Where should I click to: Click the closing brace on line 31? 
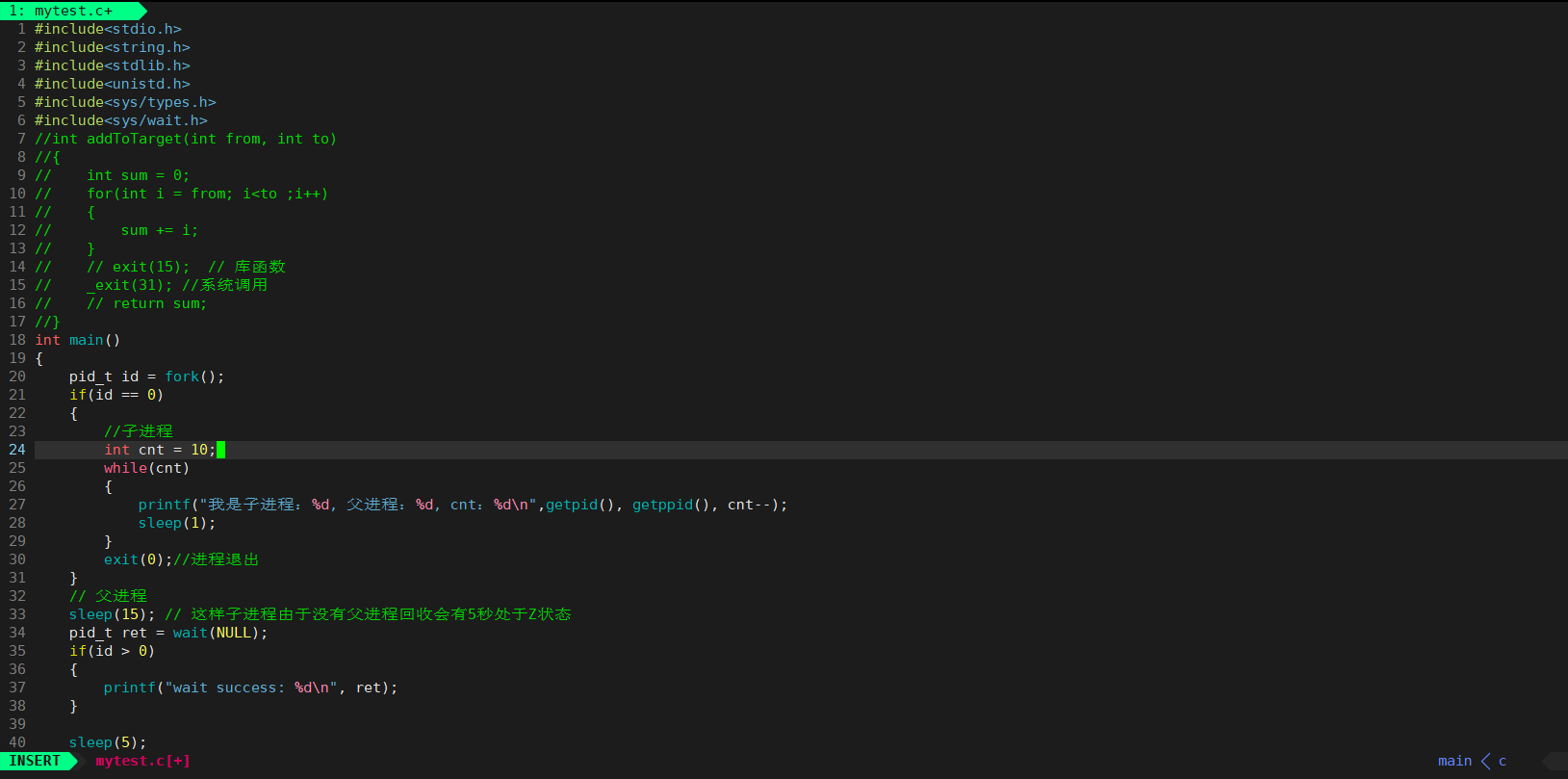click(x=73, y=578)
